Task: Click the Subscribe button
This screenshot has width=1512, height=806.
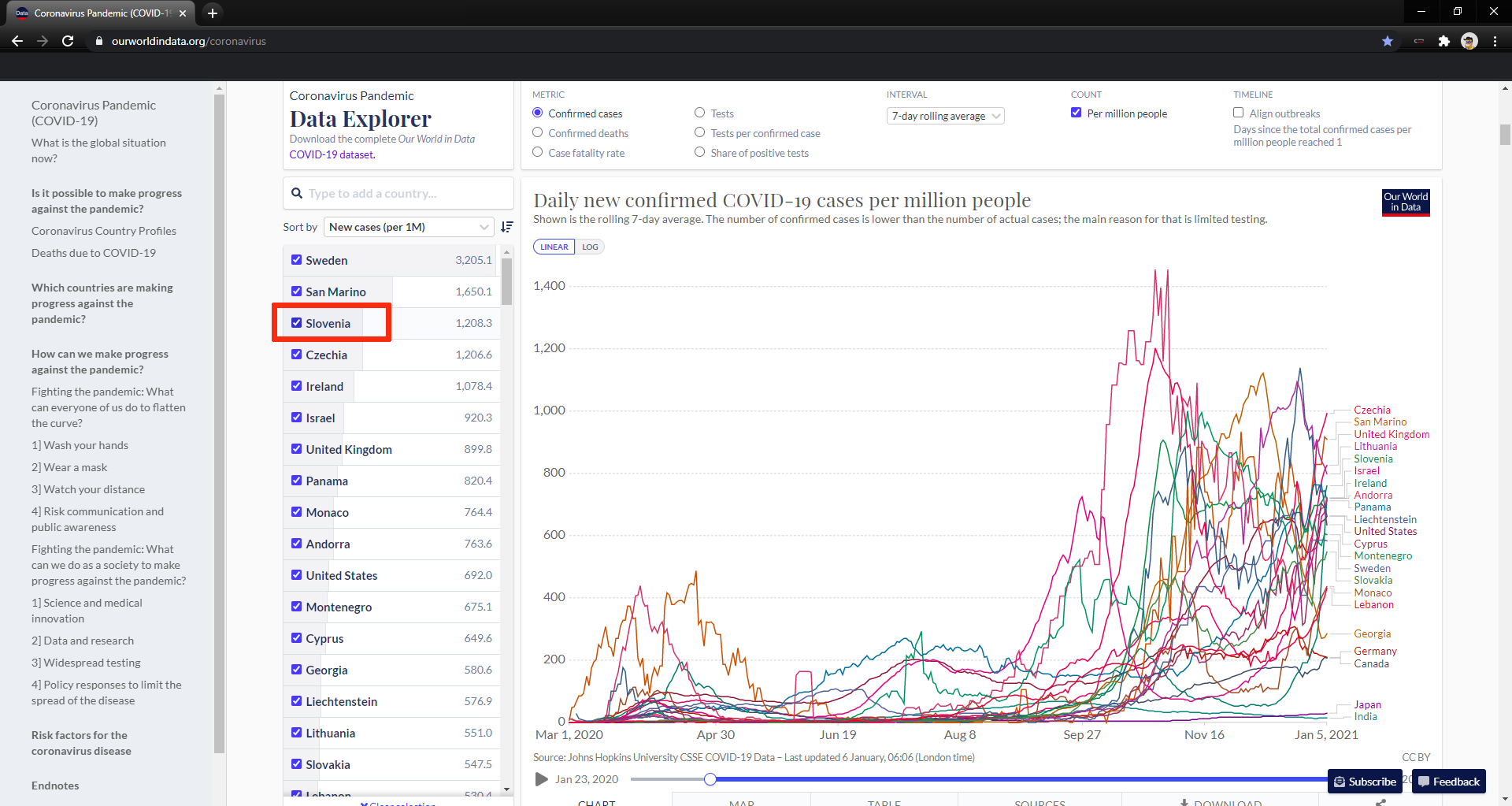Action: [1366, 782]
